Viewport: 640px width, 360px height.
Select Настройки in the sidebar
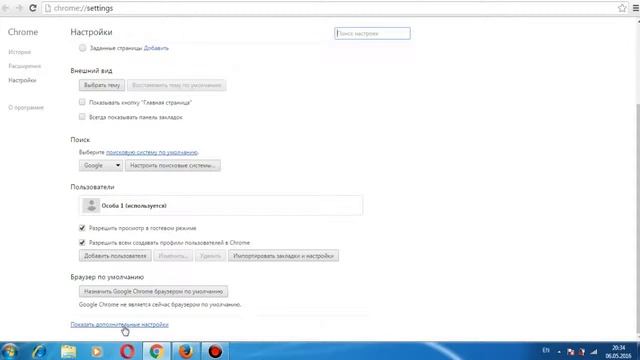tap(22, 80)
